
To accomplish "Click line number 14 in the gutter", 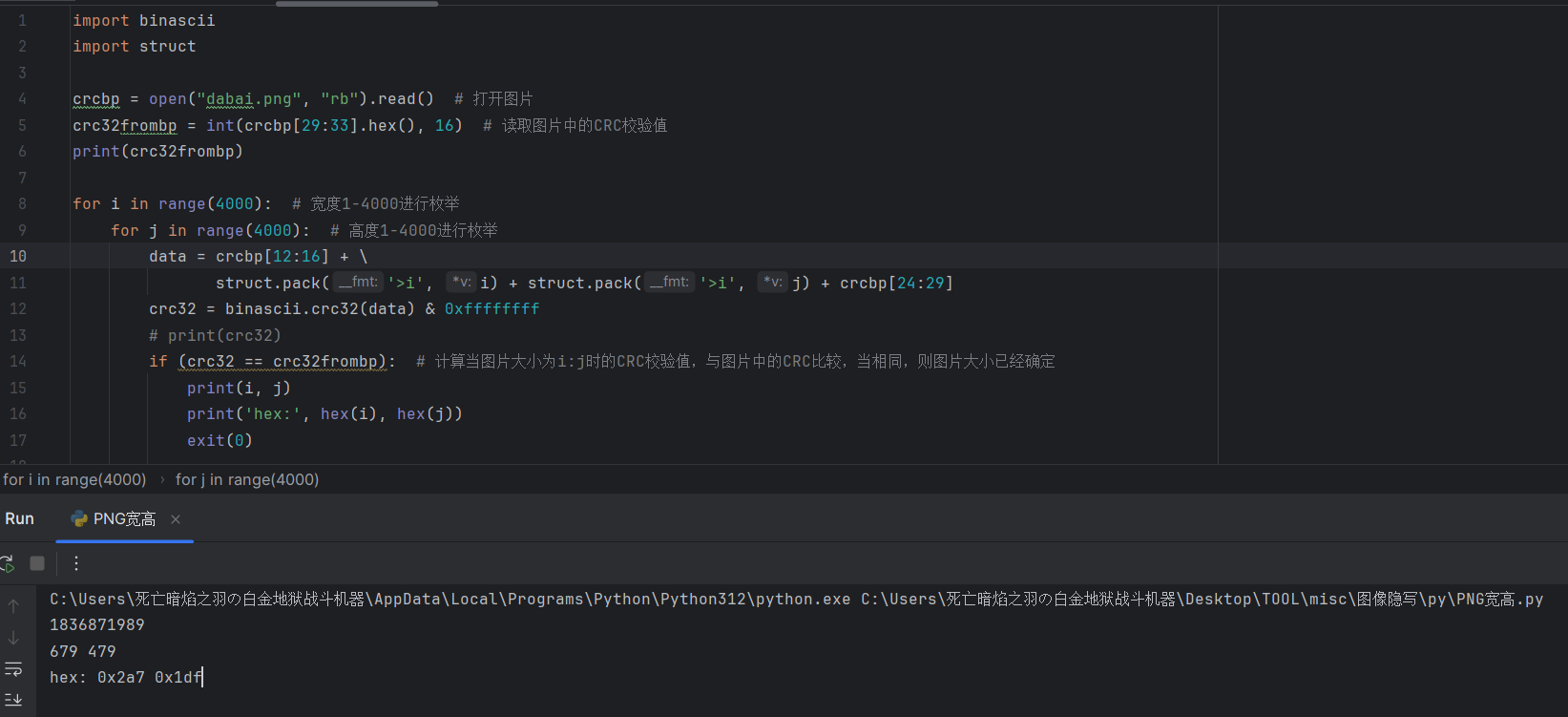I will [18, 361].
